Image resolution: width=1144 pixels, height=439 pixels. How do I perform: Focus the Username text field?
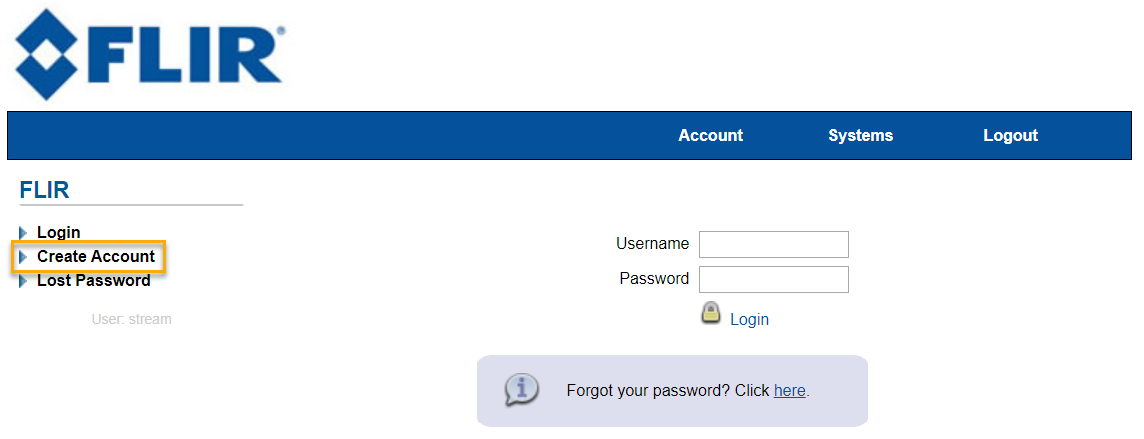point(773,244)
